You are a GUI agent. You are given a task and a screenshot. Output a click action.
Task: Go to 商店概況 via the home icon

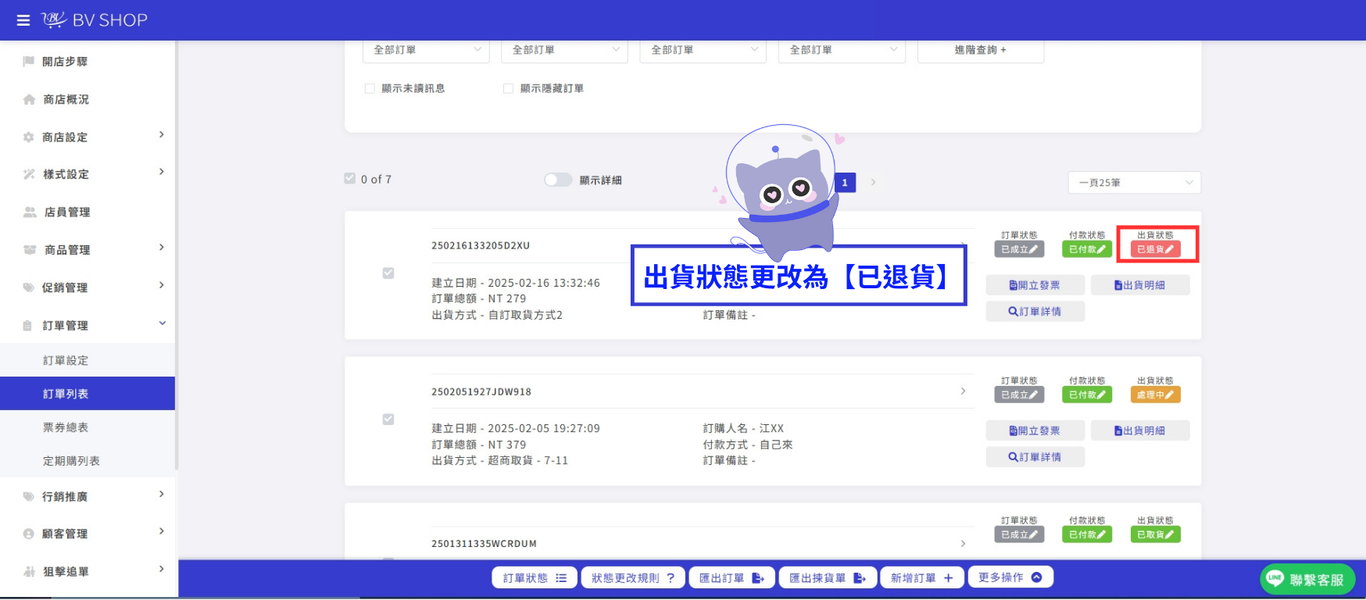click(x=29, y=100)
